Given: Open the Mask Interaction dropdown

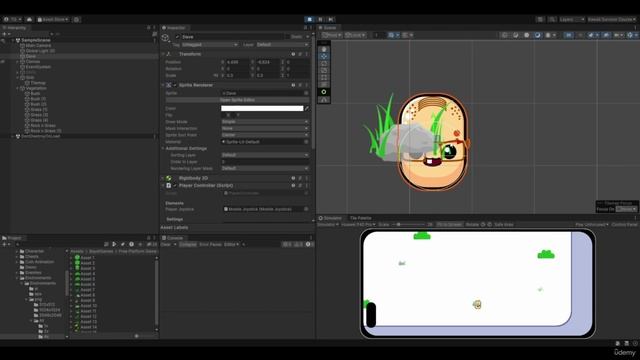Looking at the screenshot, I should pyautogui.click(x=264, y=128).
